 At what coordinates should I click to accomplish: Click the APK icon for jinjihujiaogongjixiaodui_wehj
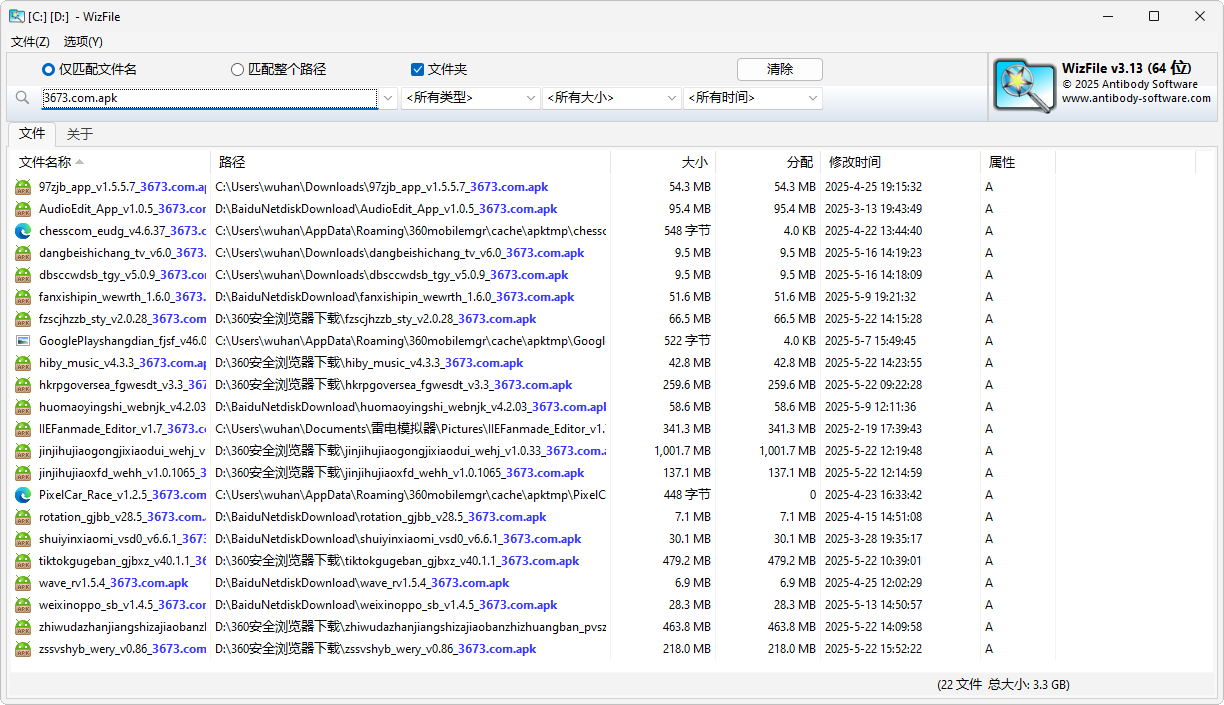pos(23,451)
